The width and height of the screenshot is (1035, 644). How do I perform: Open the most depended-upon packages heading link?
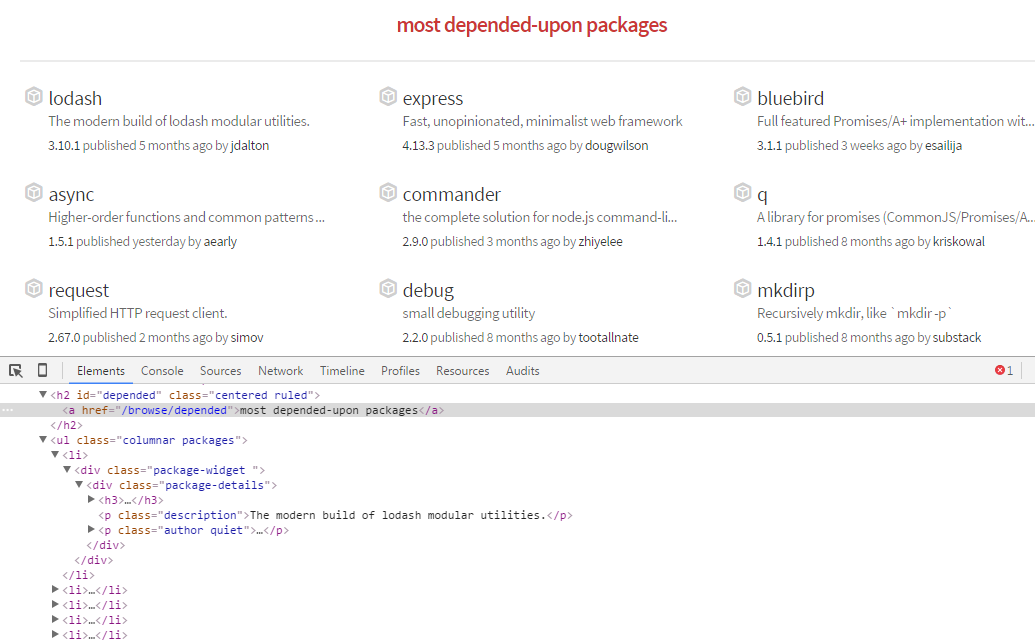532,24
